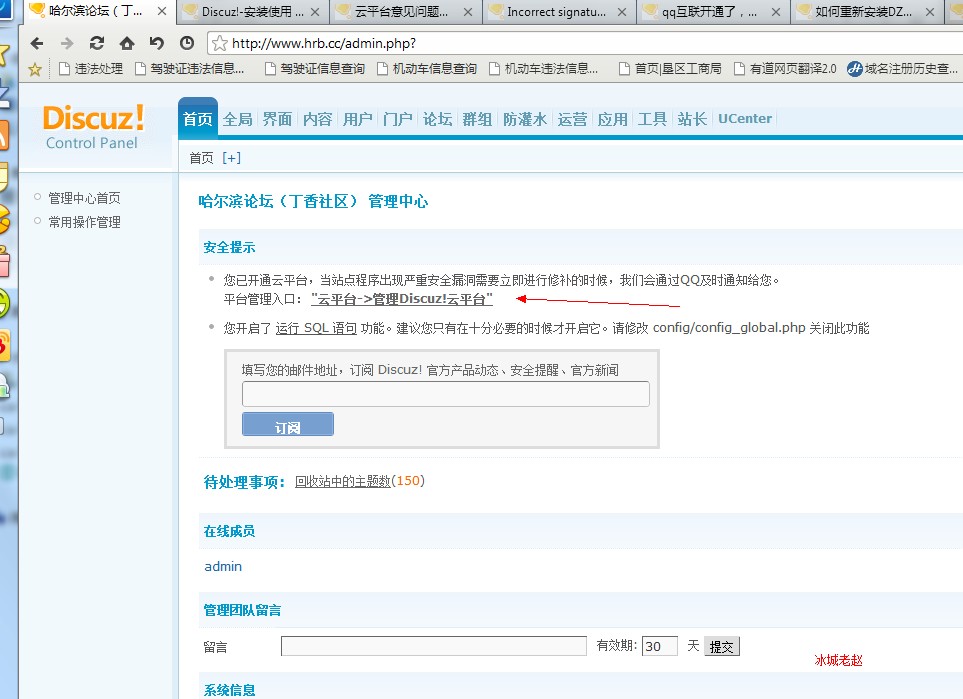Open the 应用 admin menu
Viewport: 963px width, 699px height.
coord(612,119)
